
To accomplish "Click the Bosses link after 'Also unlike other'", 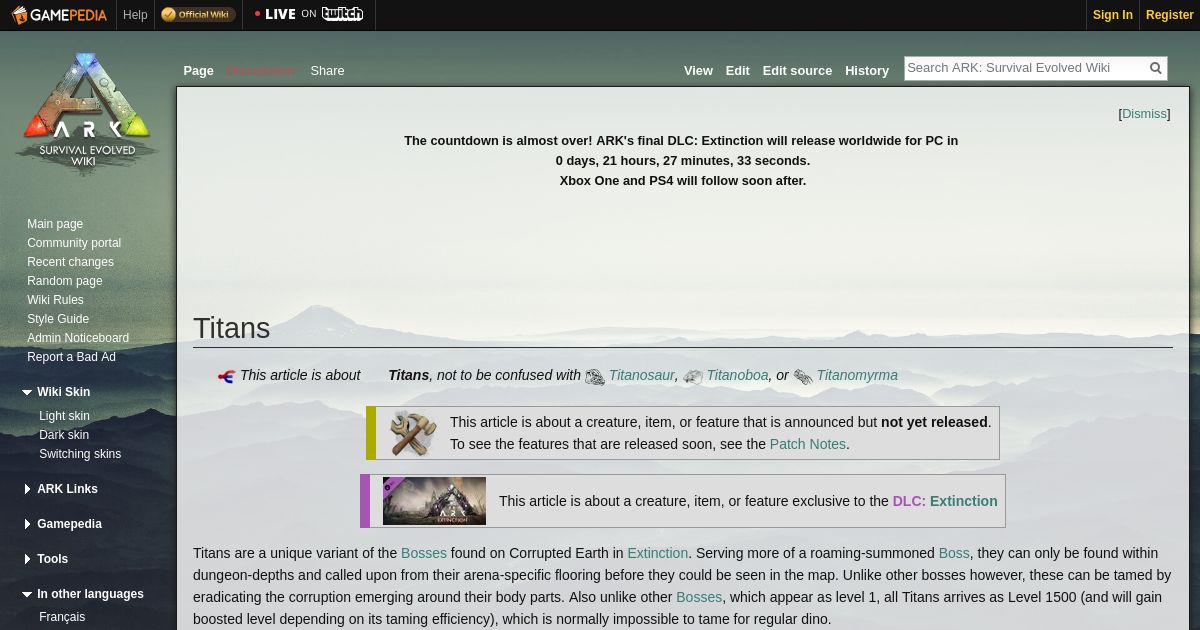I will [699, 597].
